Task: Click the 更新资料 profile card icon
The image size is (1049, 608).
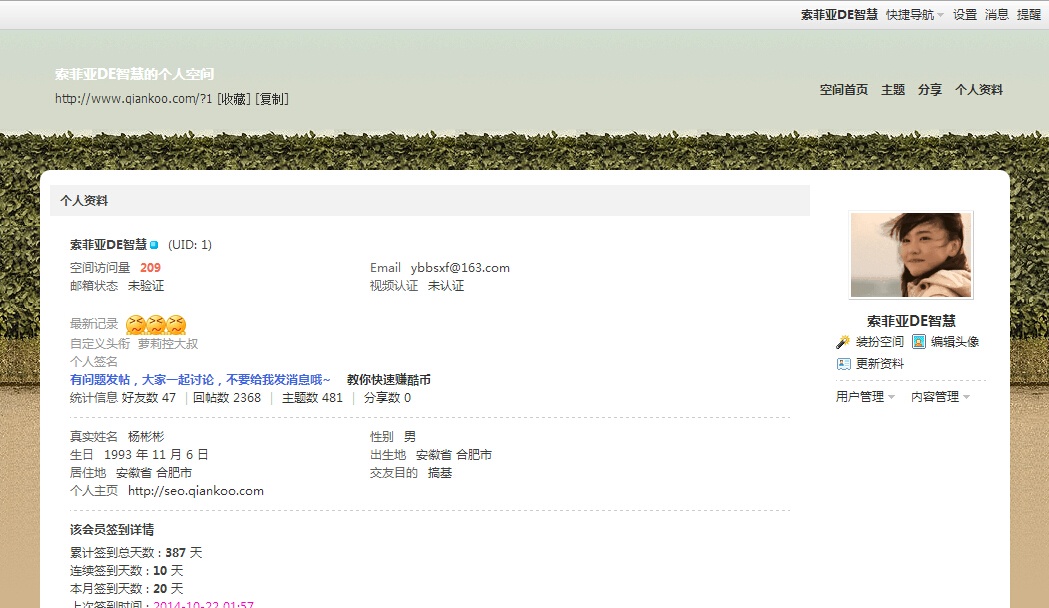Action: [x=843, y=364]
